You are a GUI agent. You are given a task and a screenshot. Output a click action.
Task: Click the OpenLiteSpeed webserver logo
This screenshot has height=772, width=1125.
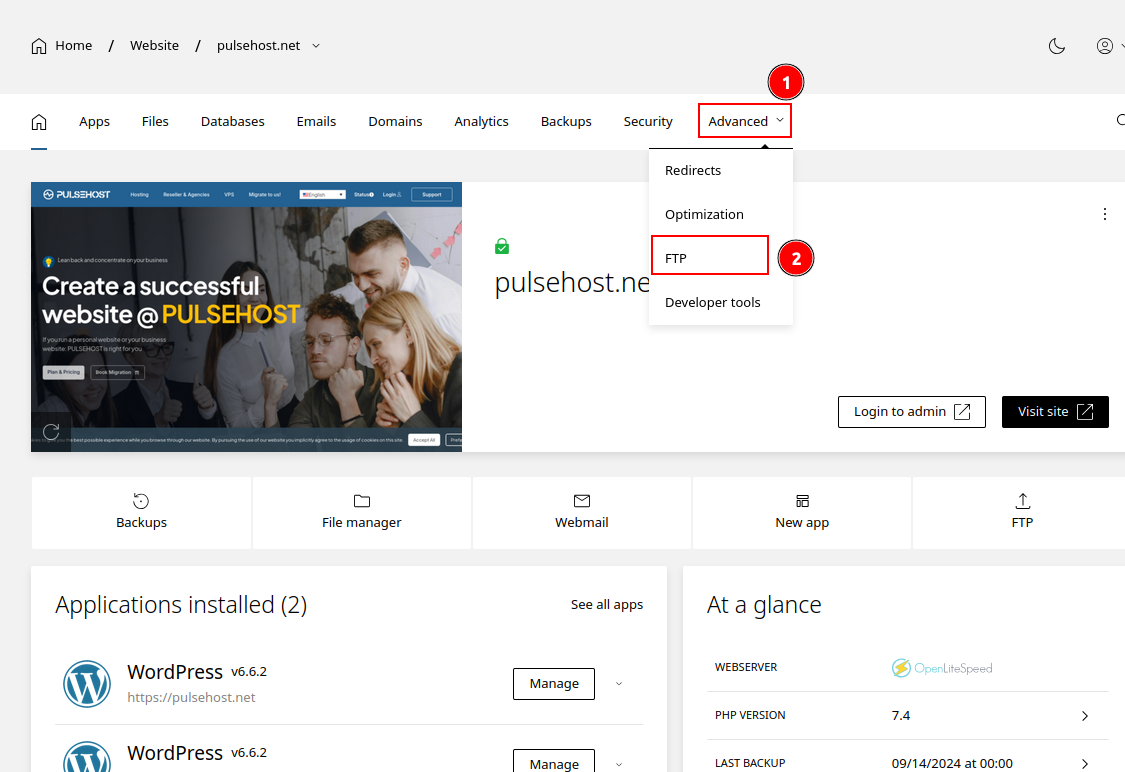click(942, 668)
